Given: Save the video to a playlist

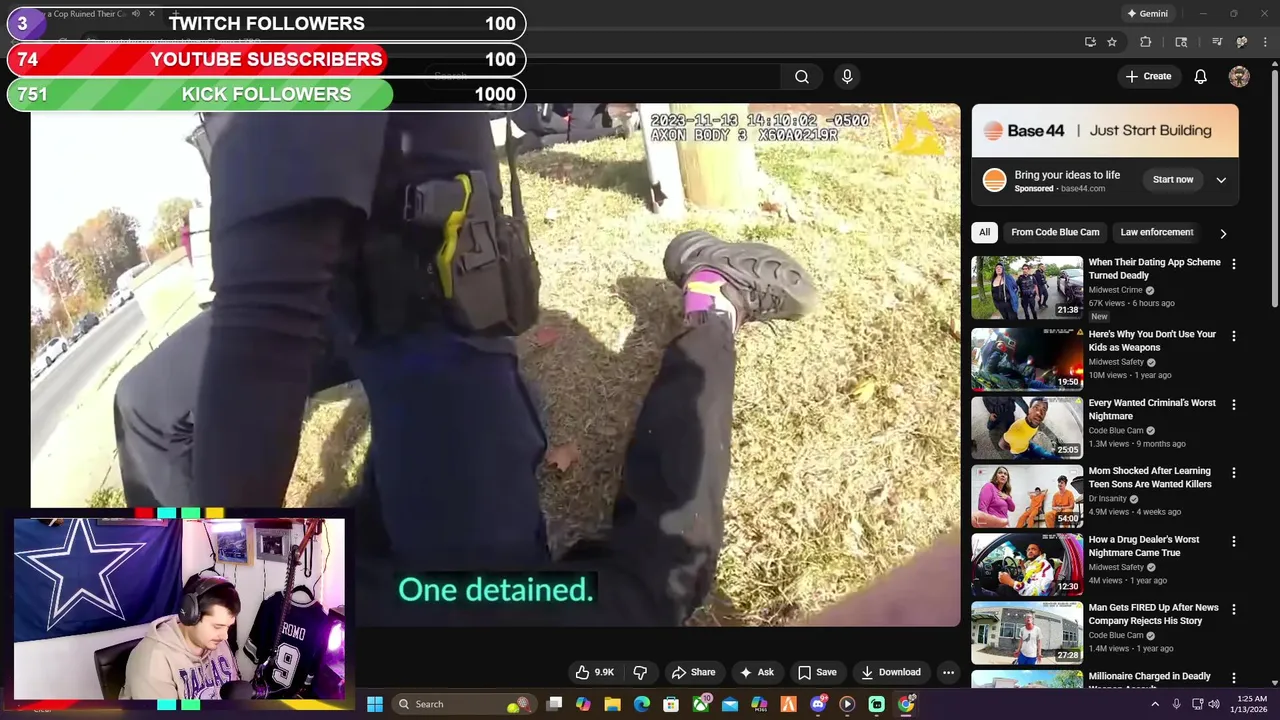Looking at the screenshot, I should pos(817,672).
